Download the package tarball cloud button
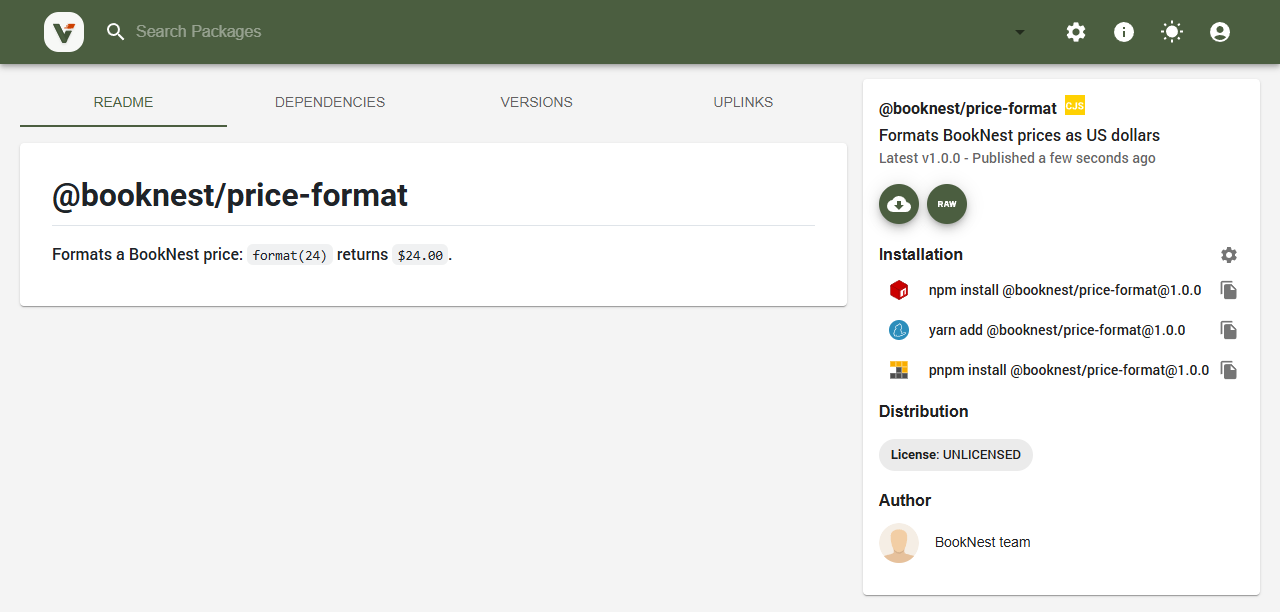 pos(899,204)
